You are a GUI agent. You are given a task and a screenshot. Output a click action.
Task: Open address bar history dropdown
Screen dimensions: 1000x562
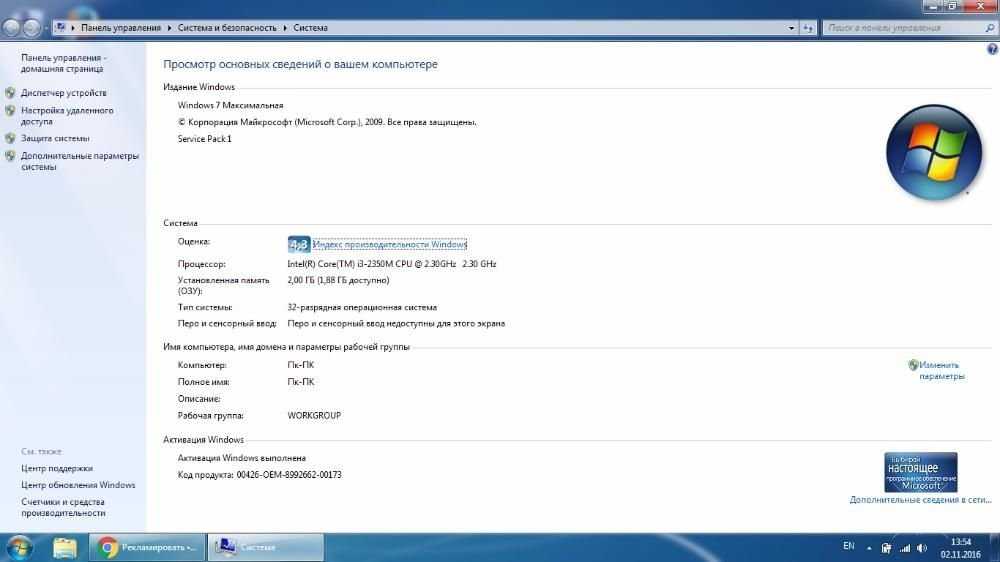[791, 28]
